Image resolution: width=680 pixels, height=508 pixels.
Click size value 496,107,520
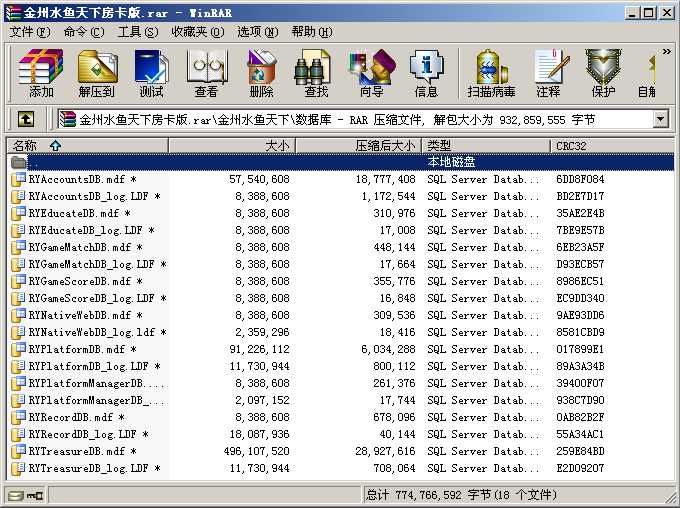click(x=257, y=451)
